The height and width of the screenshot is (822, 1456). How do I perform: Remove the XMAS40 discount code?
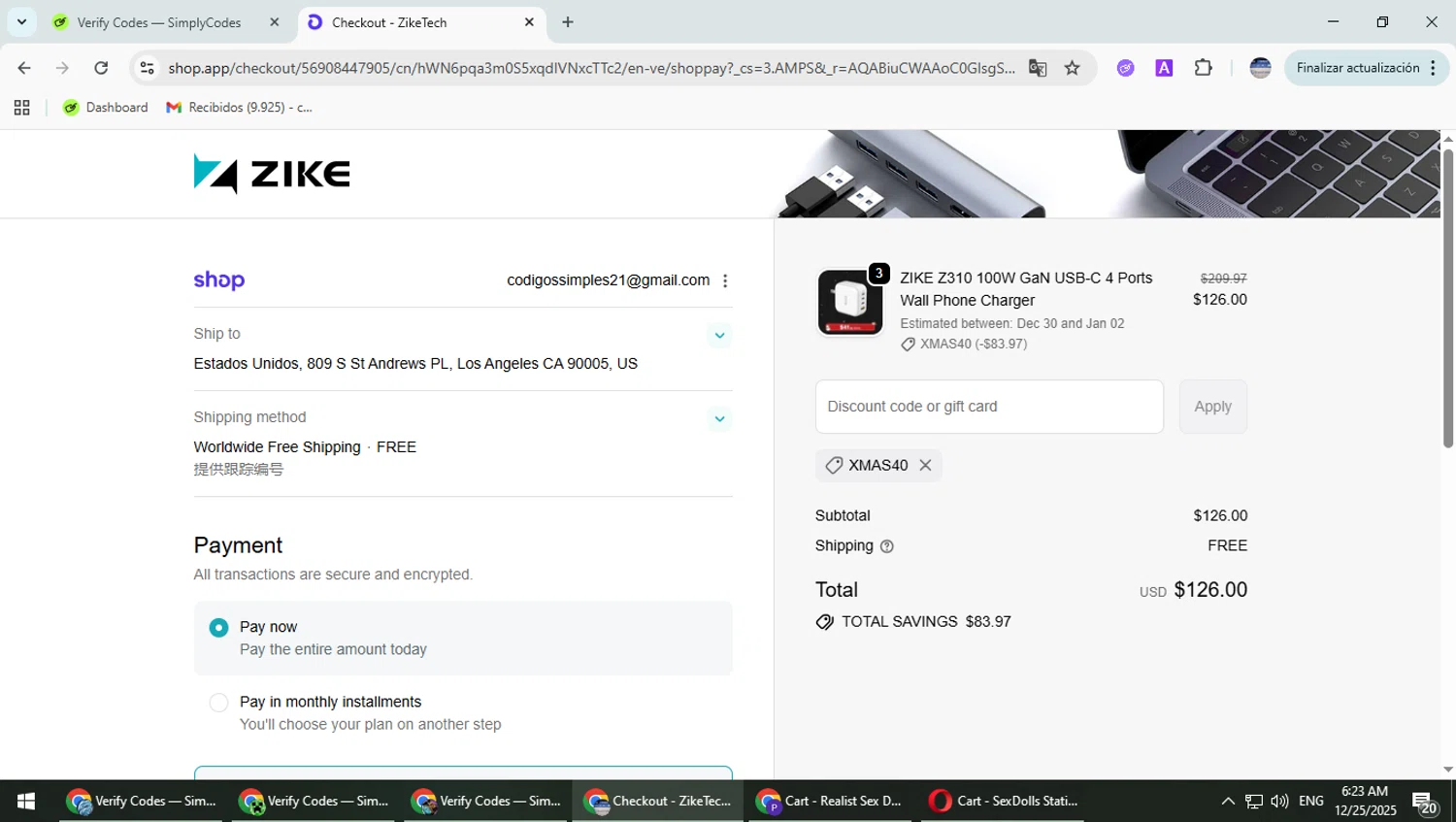coord(925,466)
